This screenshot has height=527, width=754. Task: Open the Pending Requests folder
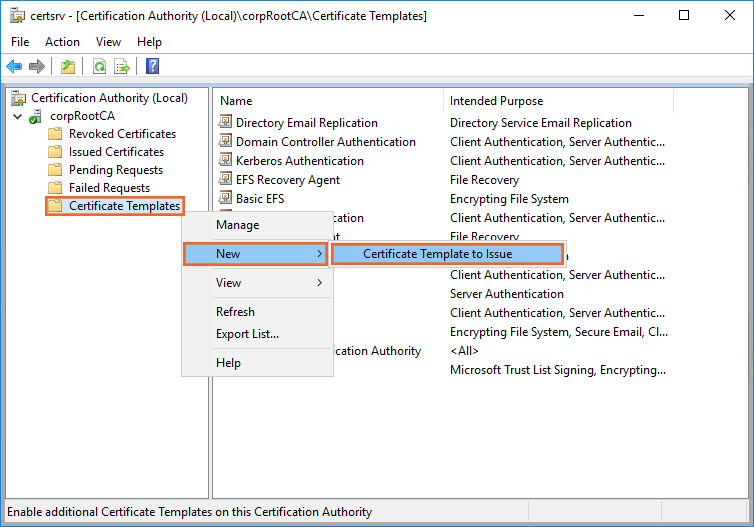pyautogui.click(x=115, y=170)
